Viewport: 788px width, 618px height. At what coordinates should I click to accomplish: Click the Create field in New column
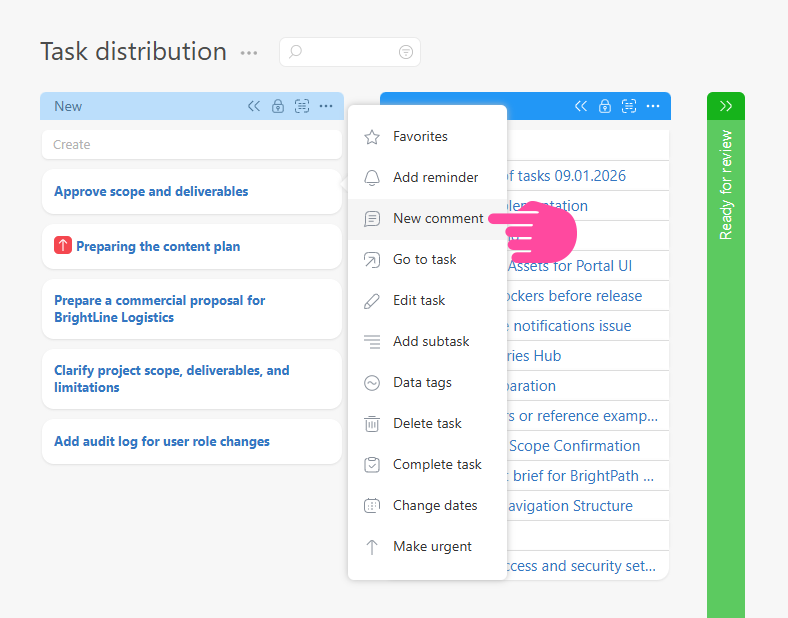[190, 145]
